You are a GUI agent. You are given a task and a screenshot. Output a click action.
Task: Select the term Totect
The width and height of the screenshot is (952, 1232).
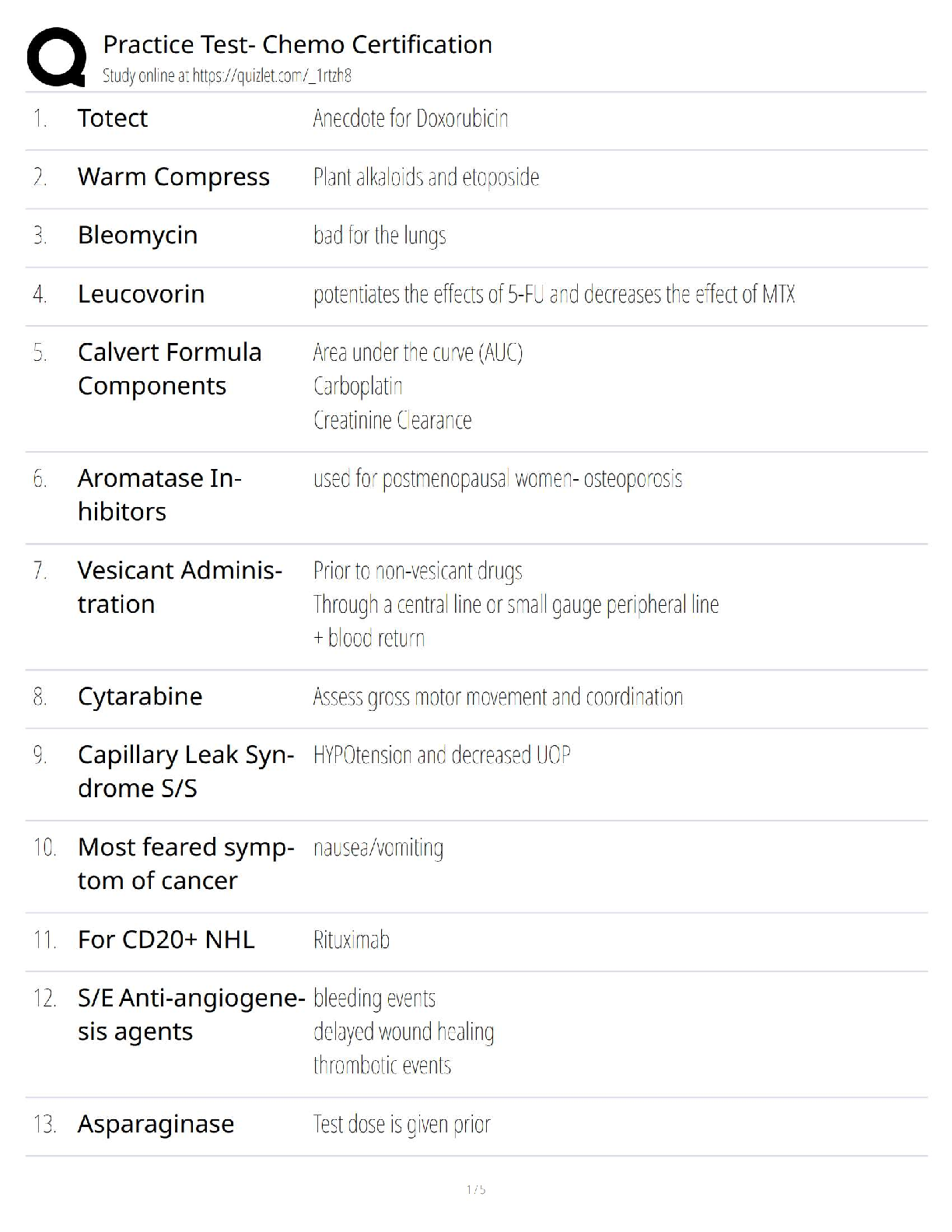coord(113,118)
